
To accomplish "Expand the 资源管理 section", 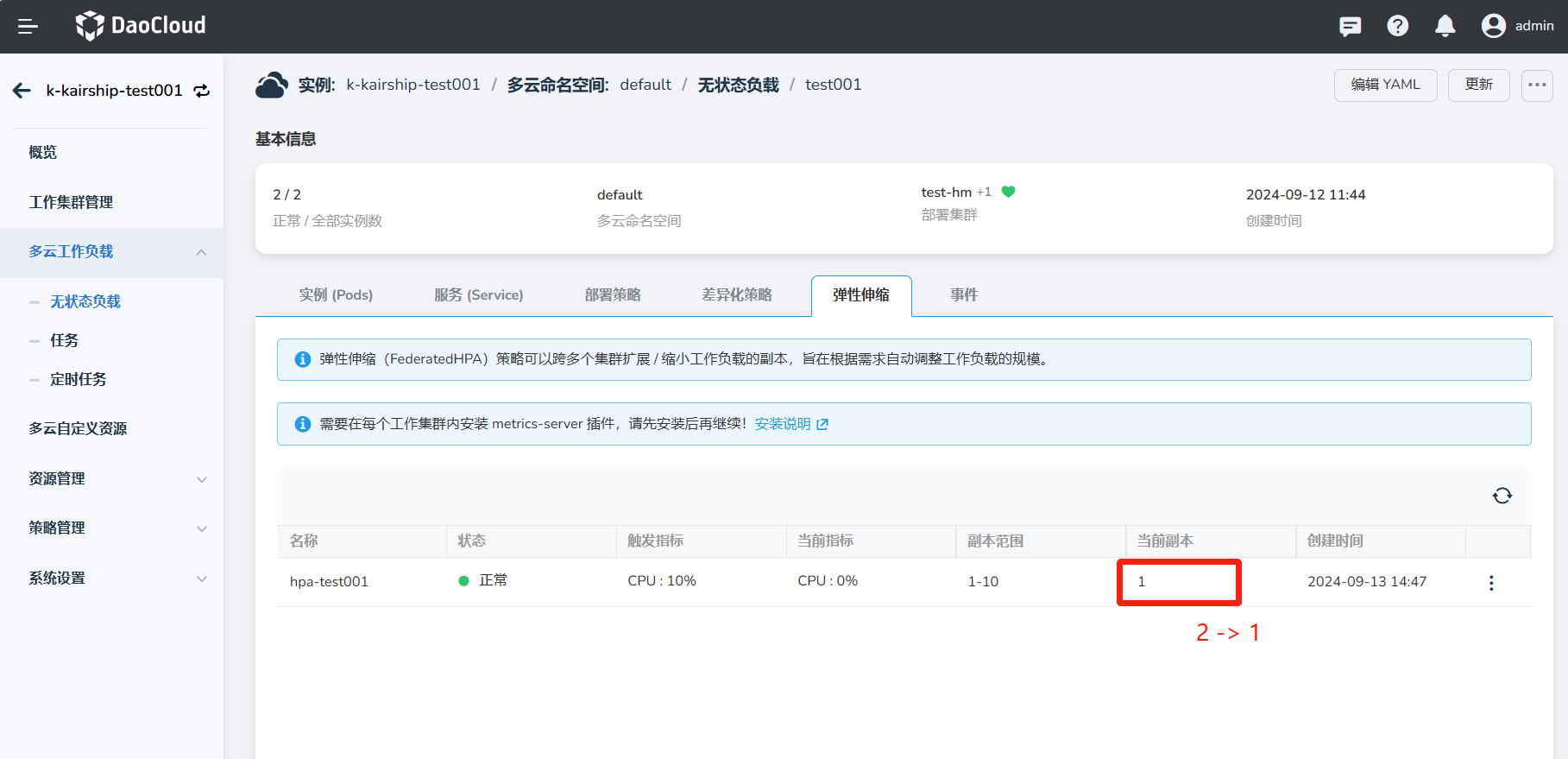I will pos(201,479).
